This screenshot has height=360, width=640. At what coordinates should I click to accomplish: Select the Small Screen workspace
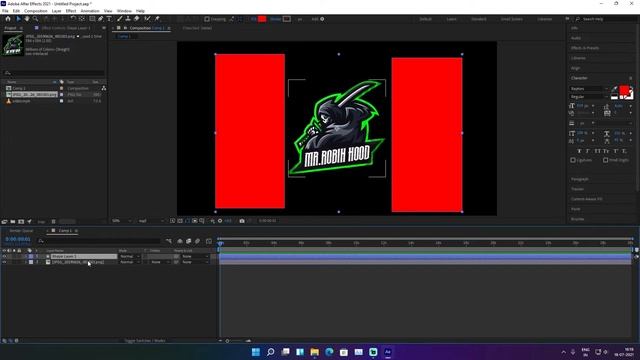click(x=511, y=19)
